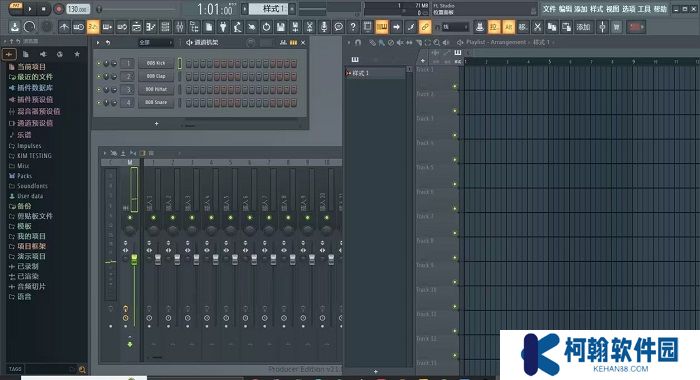Click the browser search magnifier icon

[82, 369]
